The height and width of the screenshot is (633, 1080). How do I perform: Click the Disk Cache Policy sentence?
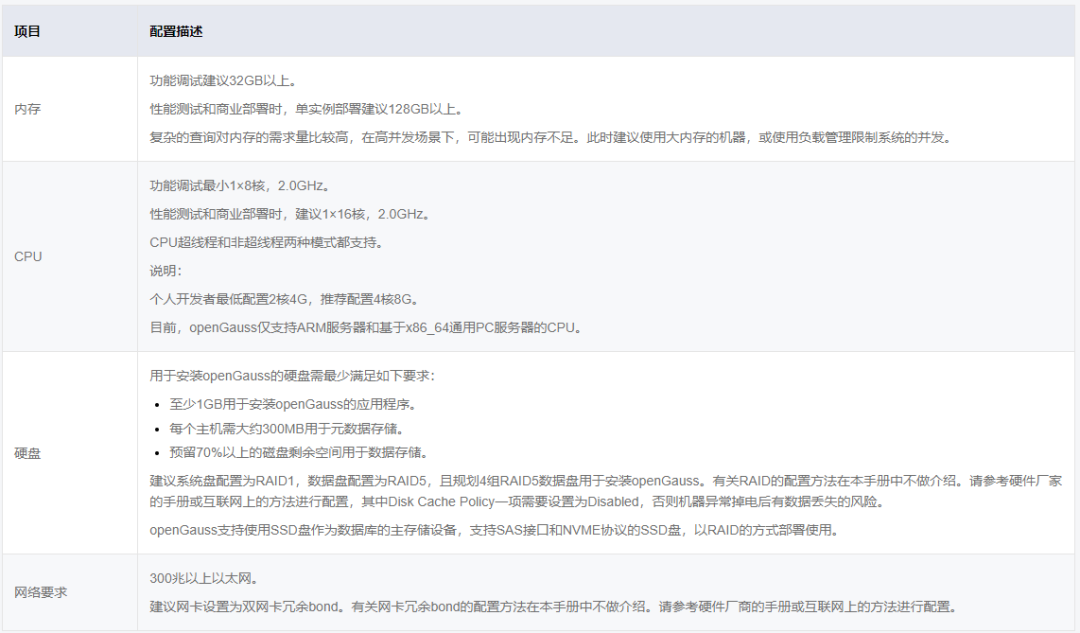(605, 491)
